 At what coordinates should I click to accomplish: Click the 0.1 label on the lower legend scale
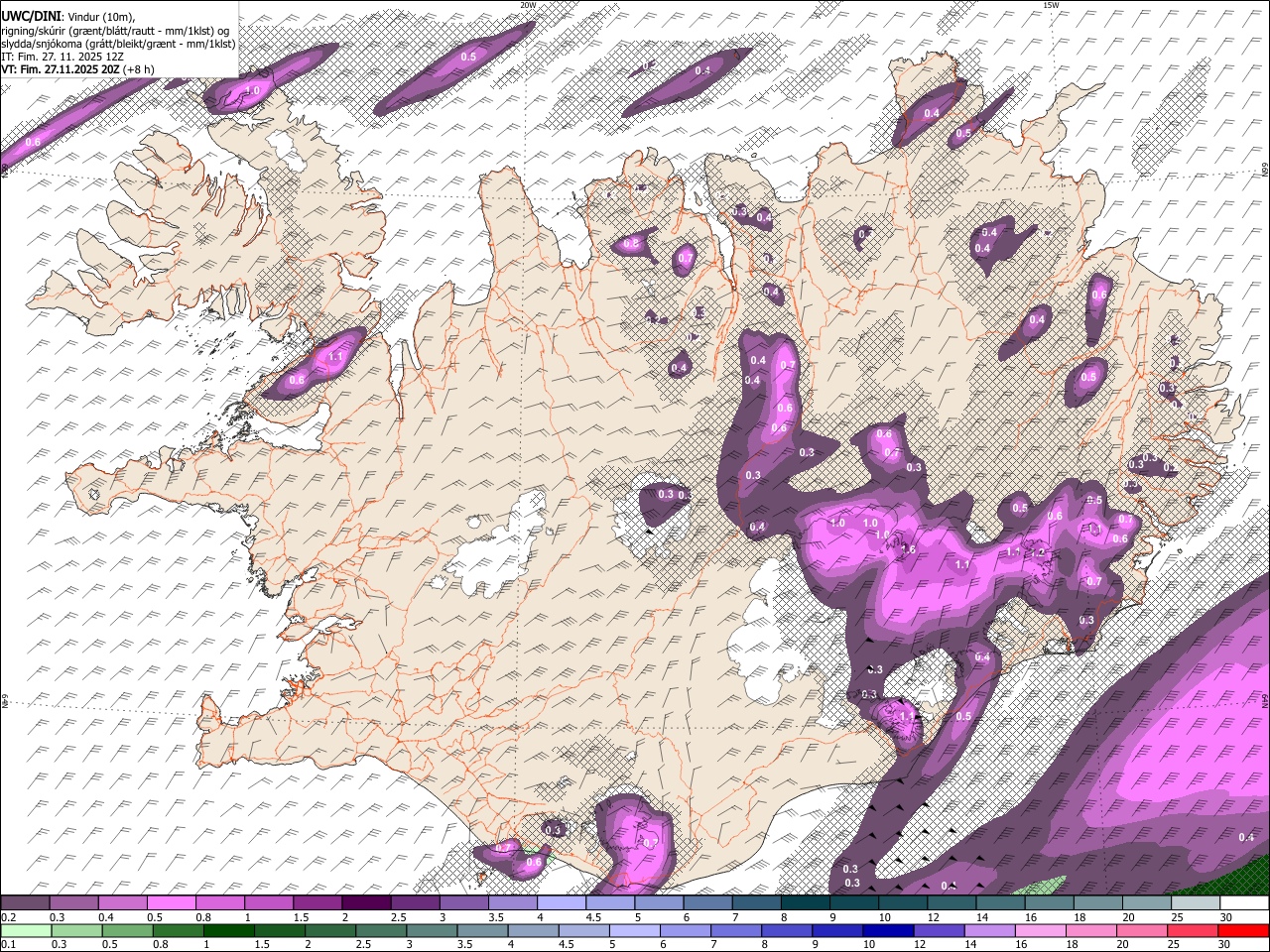click(8, 945)
